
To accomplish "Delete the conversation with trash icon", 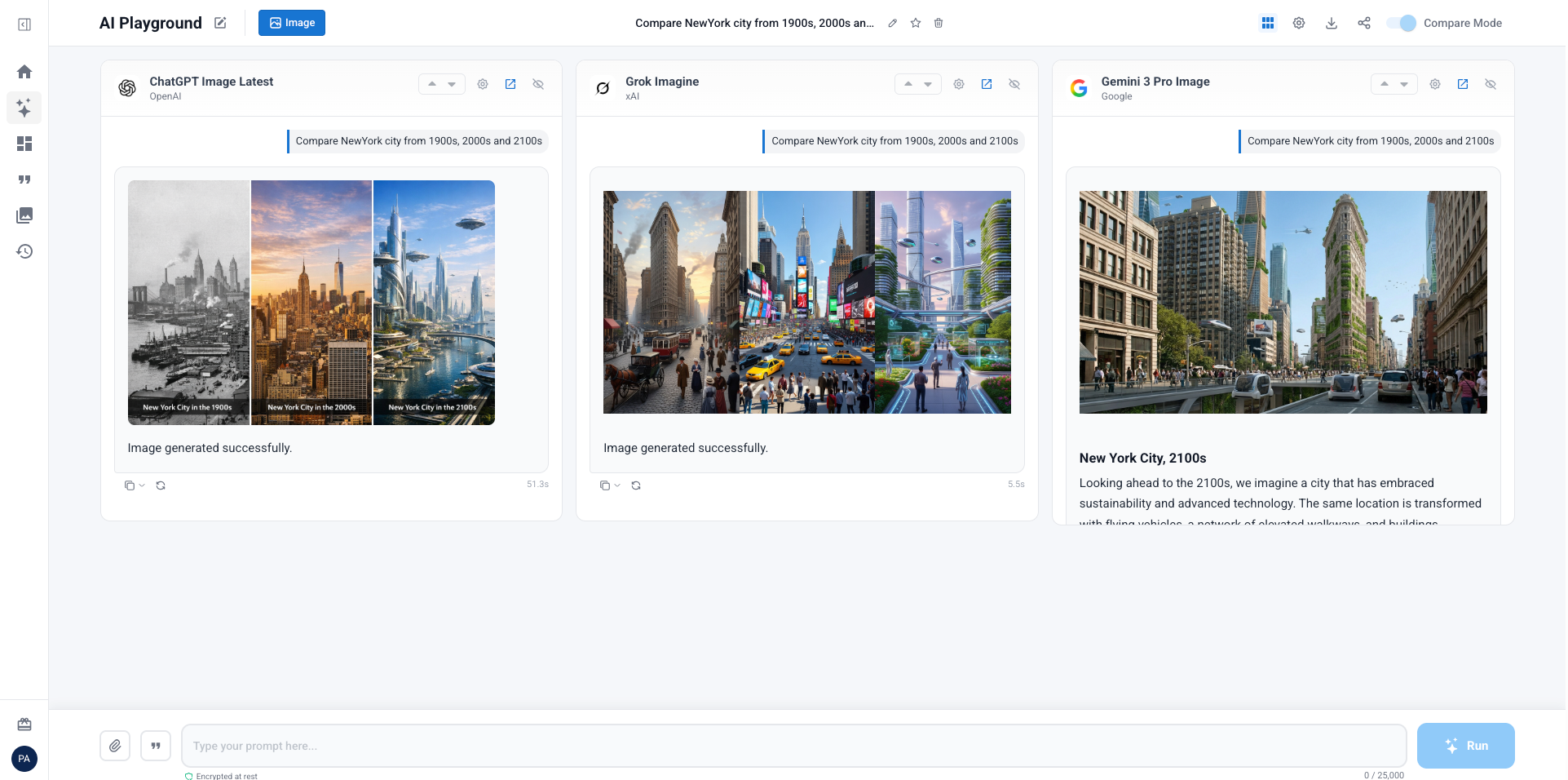I will (x=939, y=23).
